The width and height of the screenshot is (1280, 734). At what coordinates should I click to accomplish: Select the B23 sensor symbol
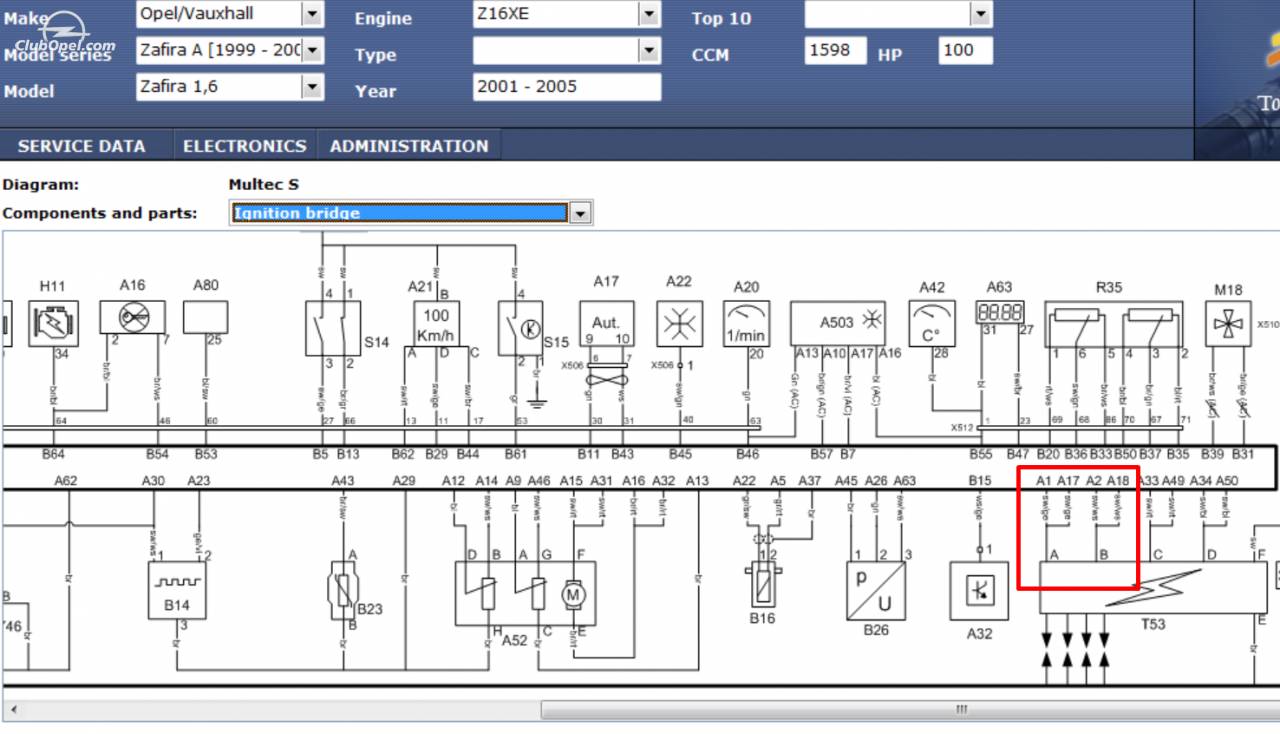343,590
